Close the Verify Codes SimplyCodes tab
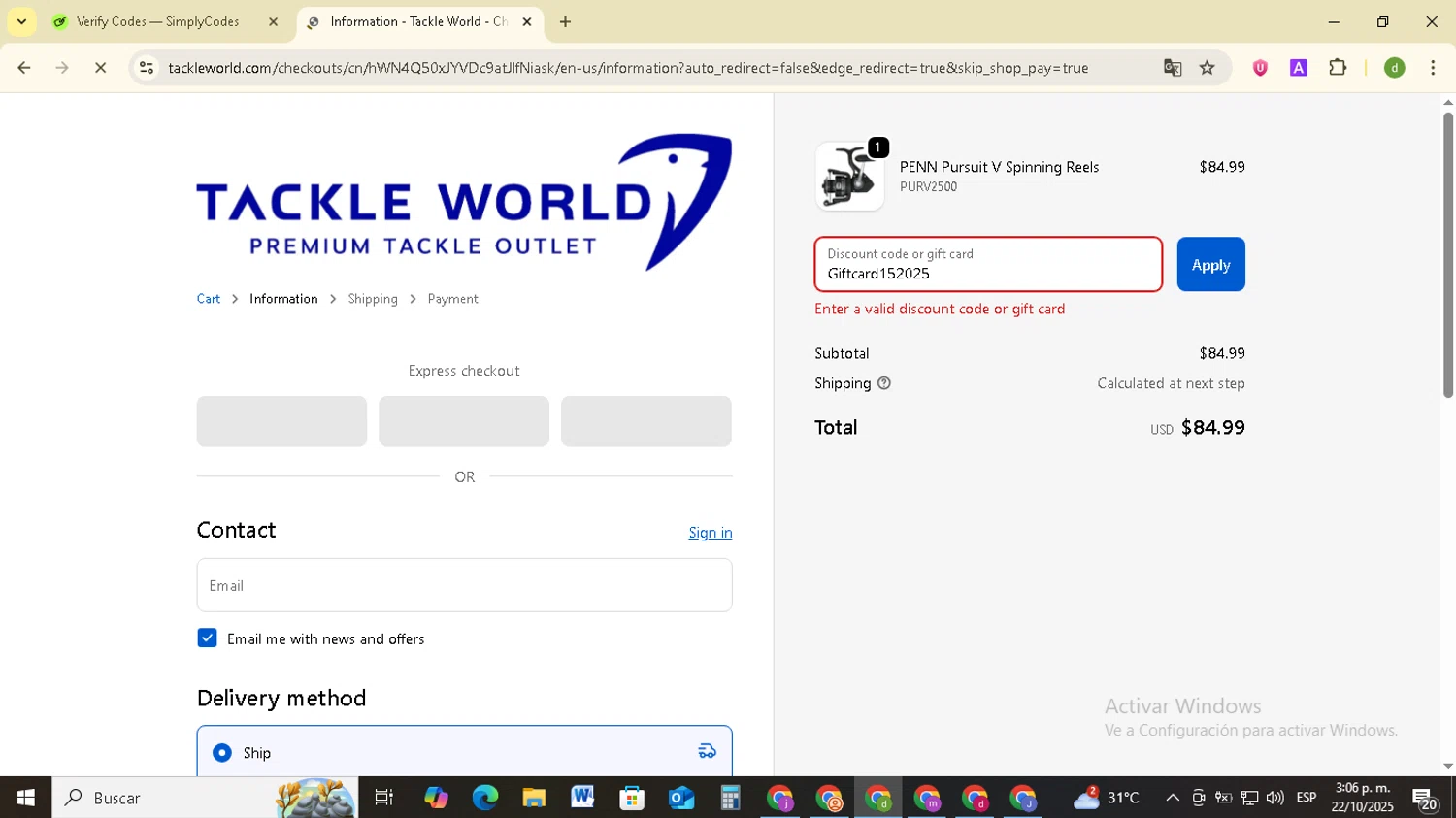1456x818 pixels. coord(273,21)
